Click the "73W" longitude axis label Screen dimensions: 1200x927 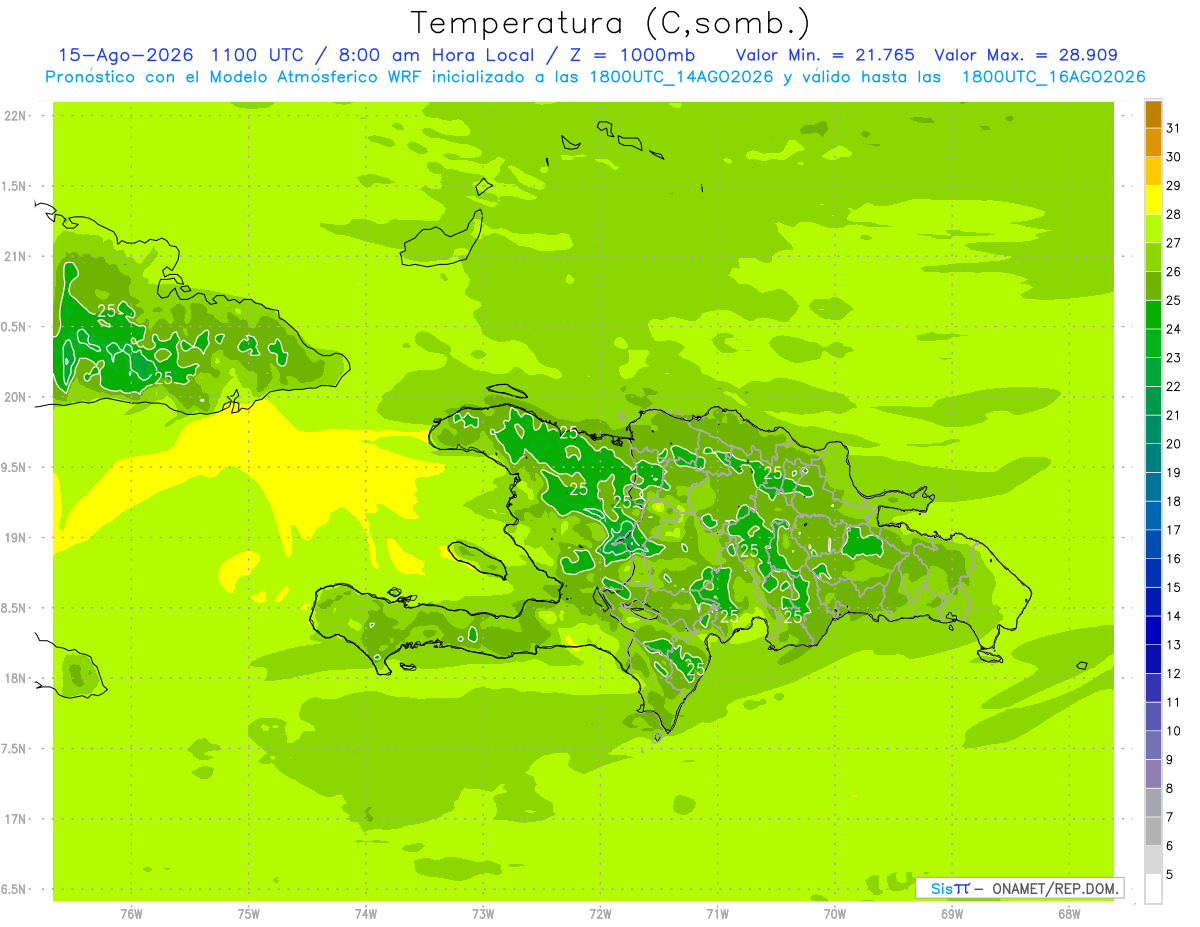coord(483,913)
